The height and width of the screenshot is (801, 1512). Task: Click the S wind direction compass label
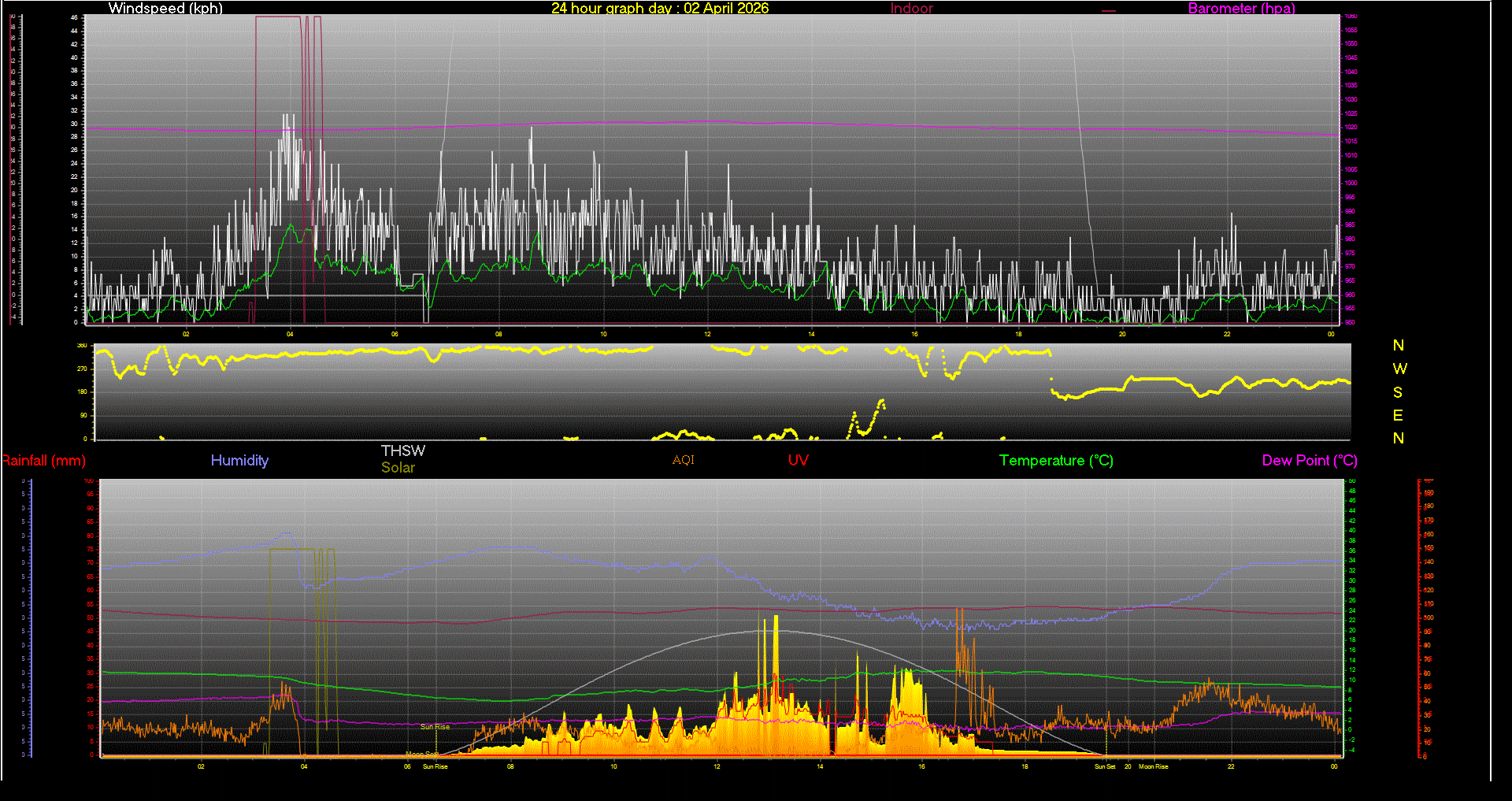pyautogui.click(x=1398, y=392)
